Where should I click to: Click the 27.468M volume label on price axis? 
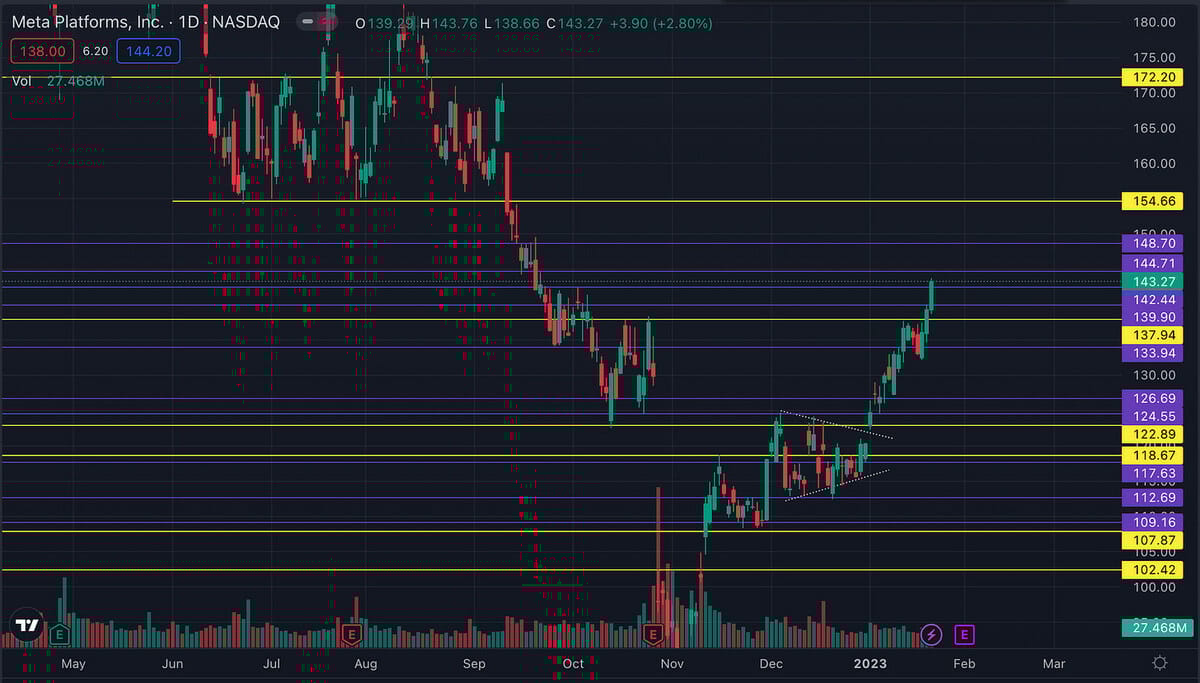pyautogui.click(x=1157, y=628)
